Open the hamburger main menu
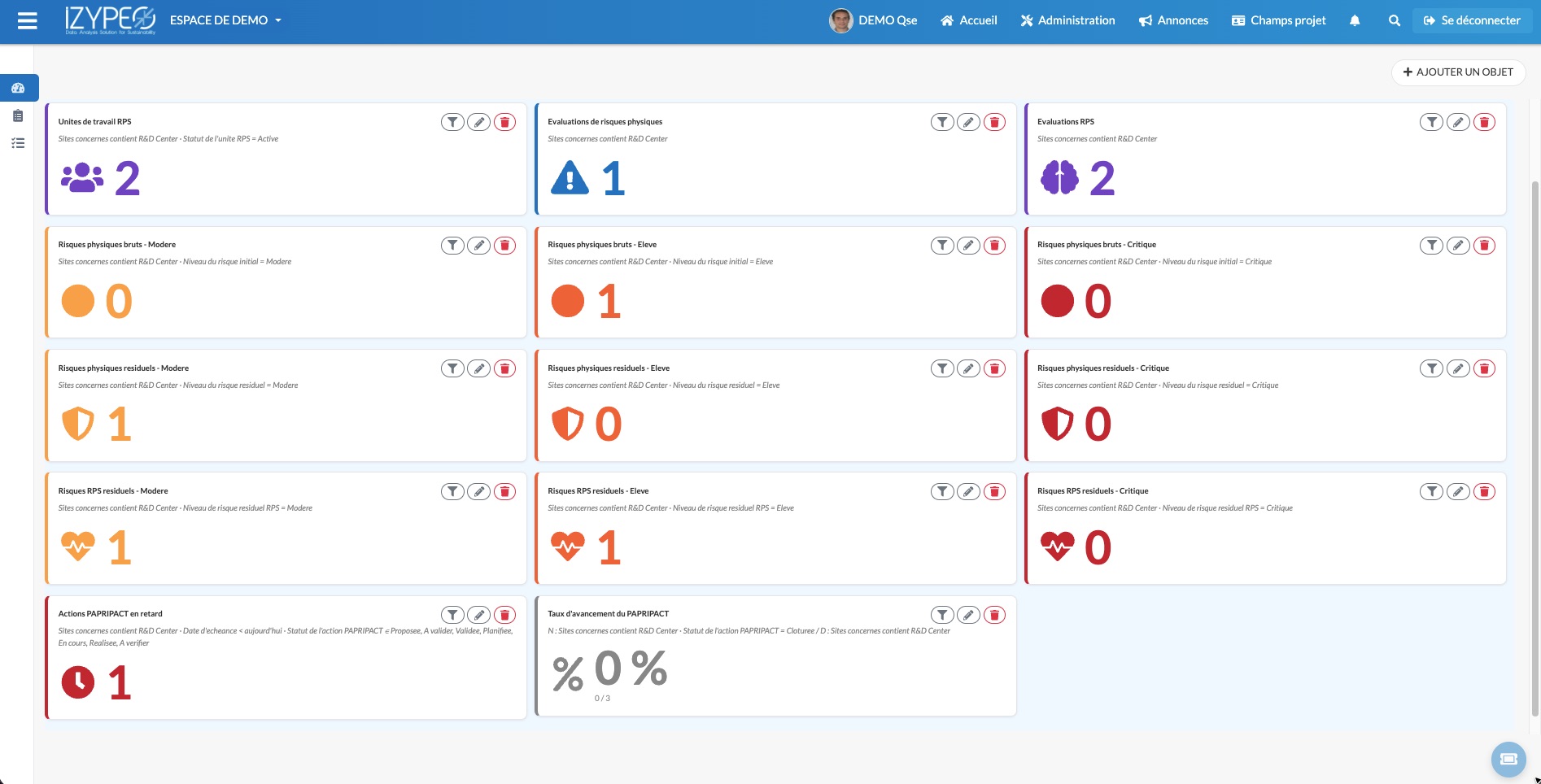 [28, 20]
